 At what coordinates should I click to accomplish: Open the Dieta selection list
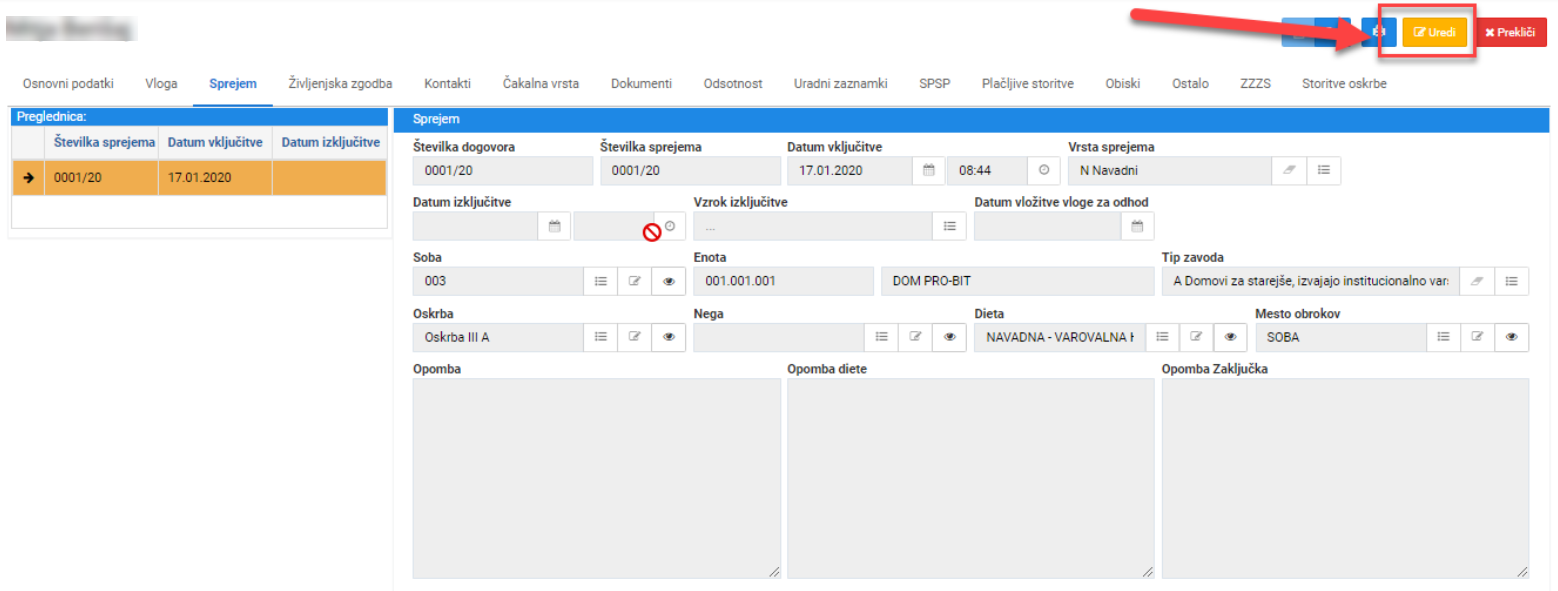pos(1162,337)
